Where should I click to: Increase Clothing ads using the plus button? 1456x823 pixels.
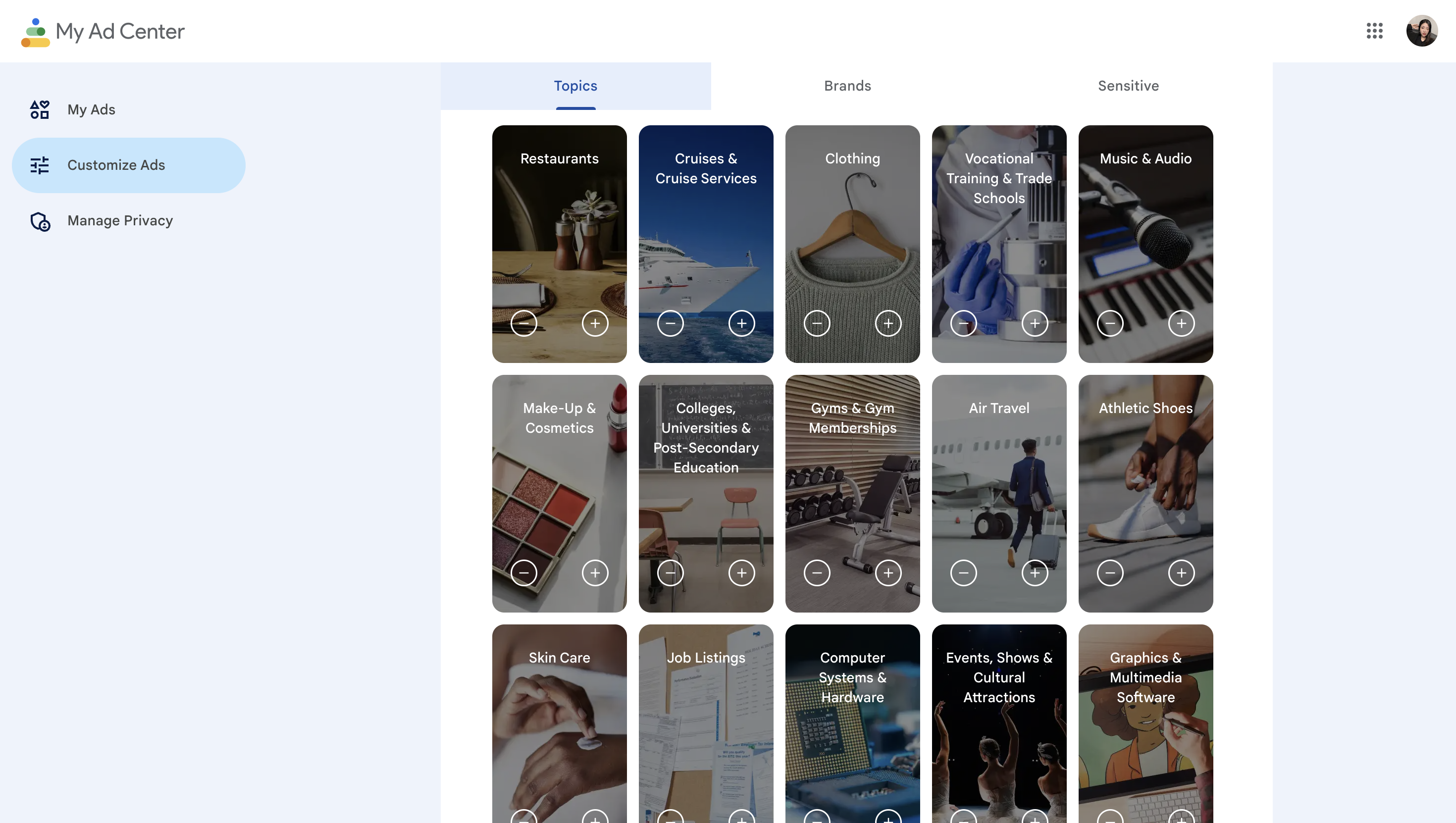pos(888,323)
